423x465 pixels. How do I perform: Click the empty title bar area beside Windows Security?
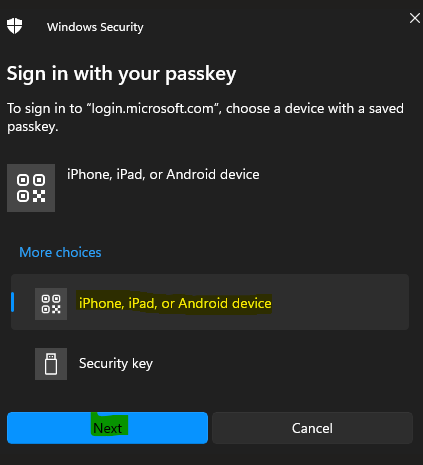273,26
